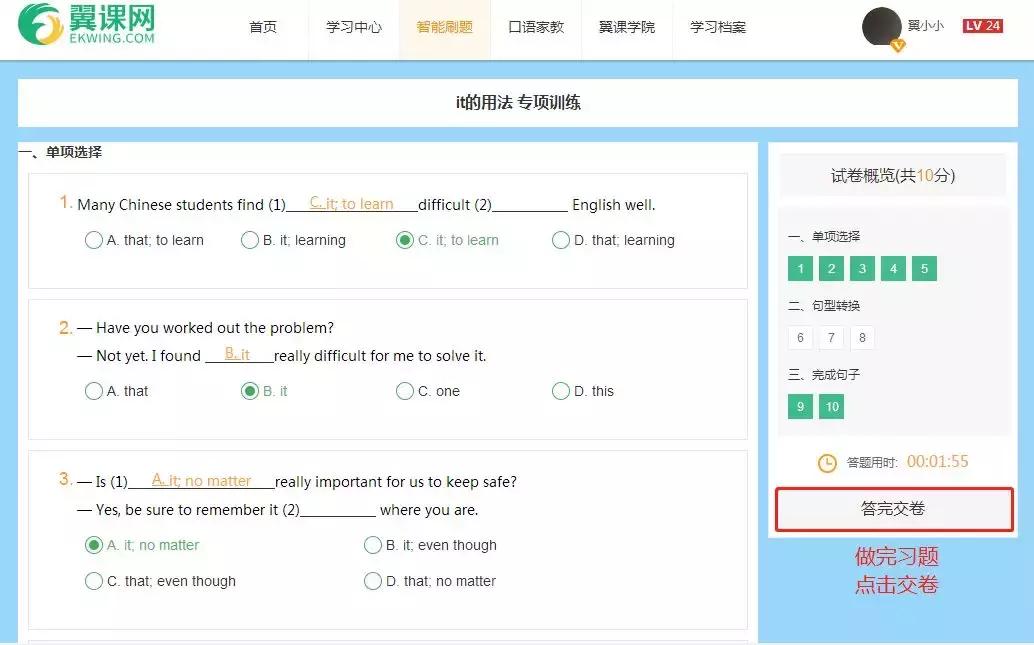1034x645 pixels.
Task: Click the LV 24 level badge
Action: (982, 25)
